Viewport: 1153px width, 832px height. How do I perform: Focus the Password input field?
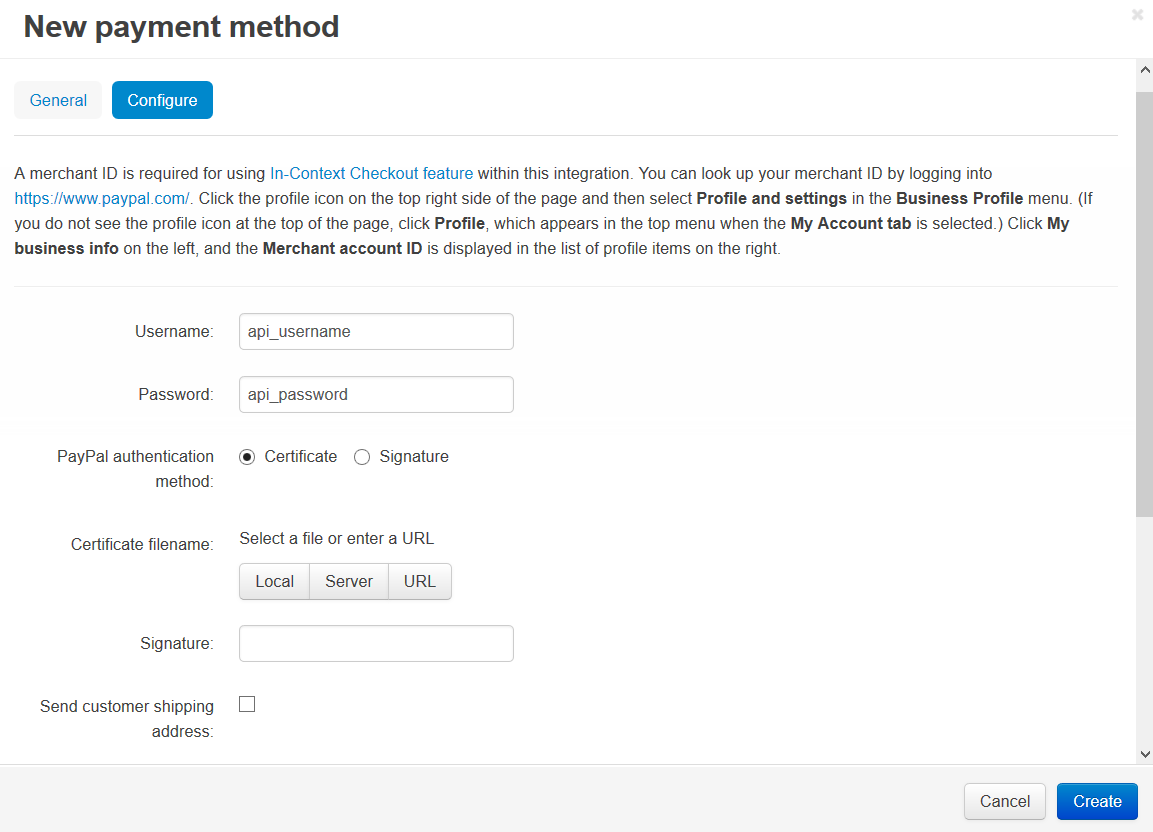[376, 395]
